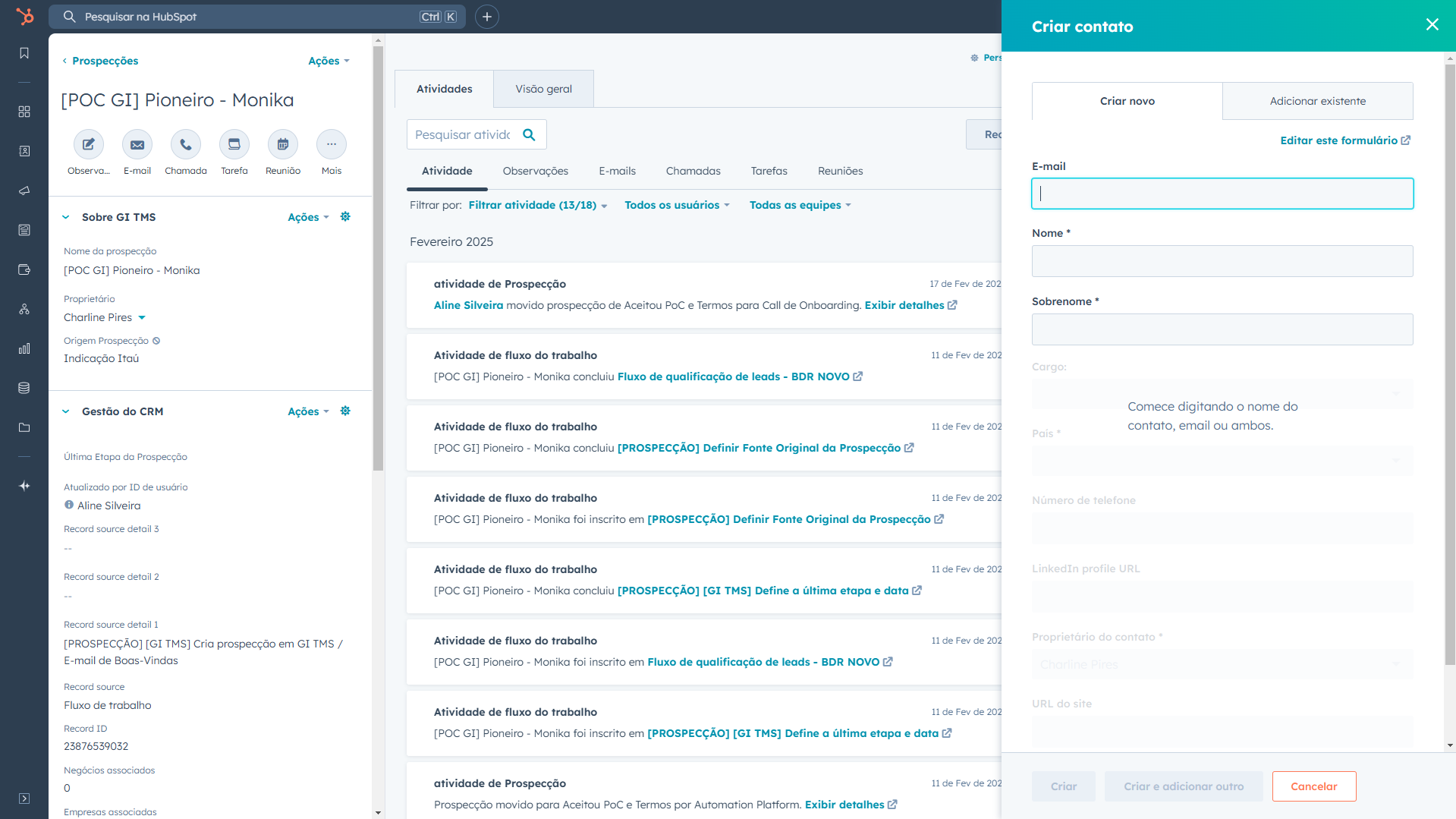The width and height of the screenshot is (1456, 819).
Task: Collapse the Gestão do CRM section
Action: tap(66, 411)
